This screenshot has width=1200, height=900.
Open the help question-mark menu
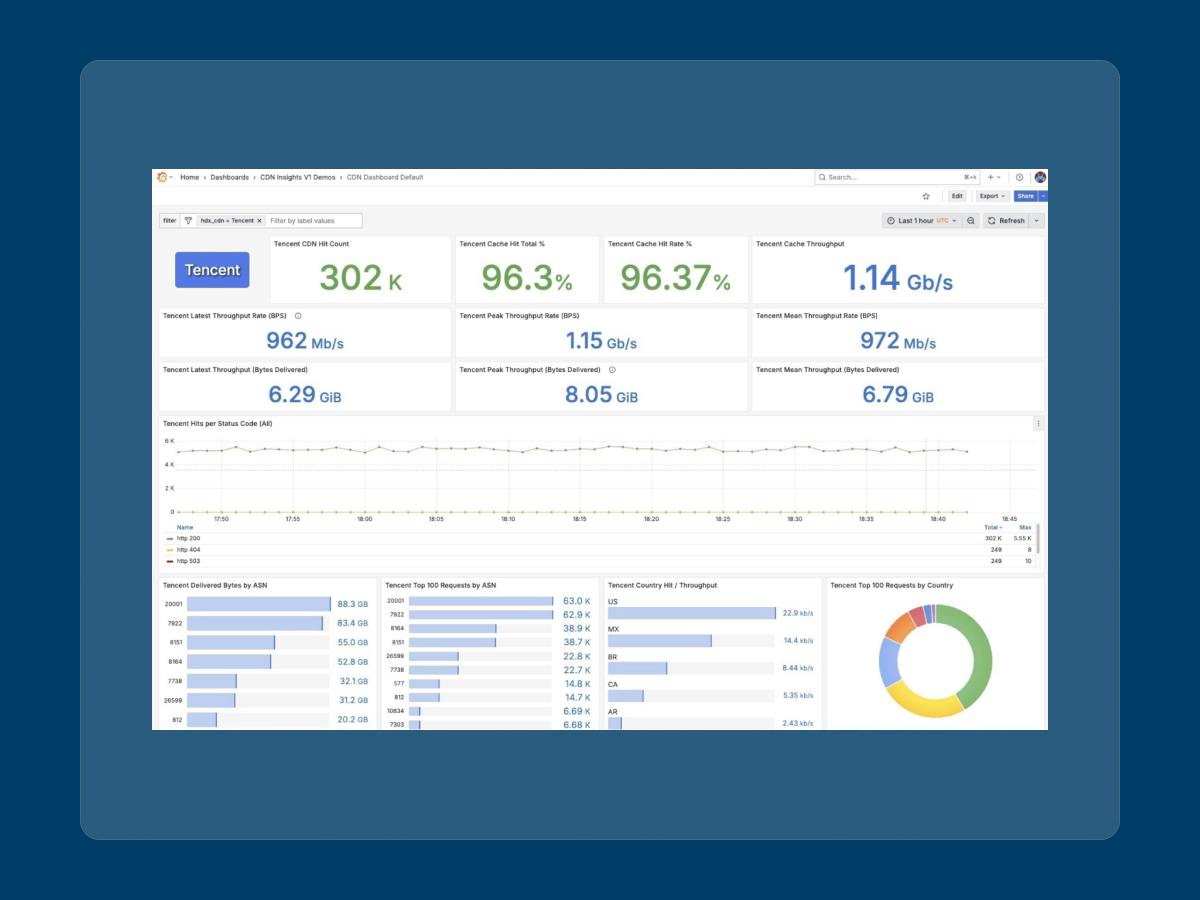click(x=1020, y=177)
